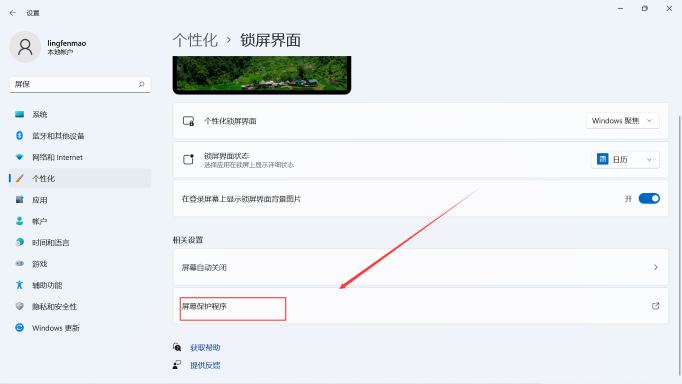This screenshot has height=384, width=682.
Task: Open the Windows 更新 sync icon
Action: pos(20,327)
